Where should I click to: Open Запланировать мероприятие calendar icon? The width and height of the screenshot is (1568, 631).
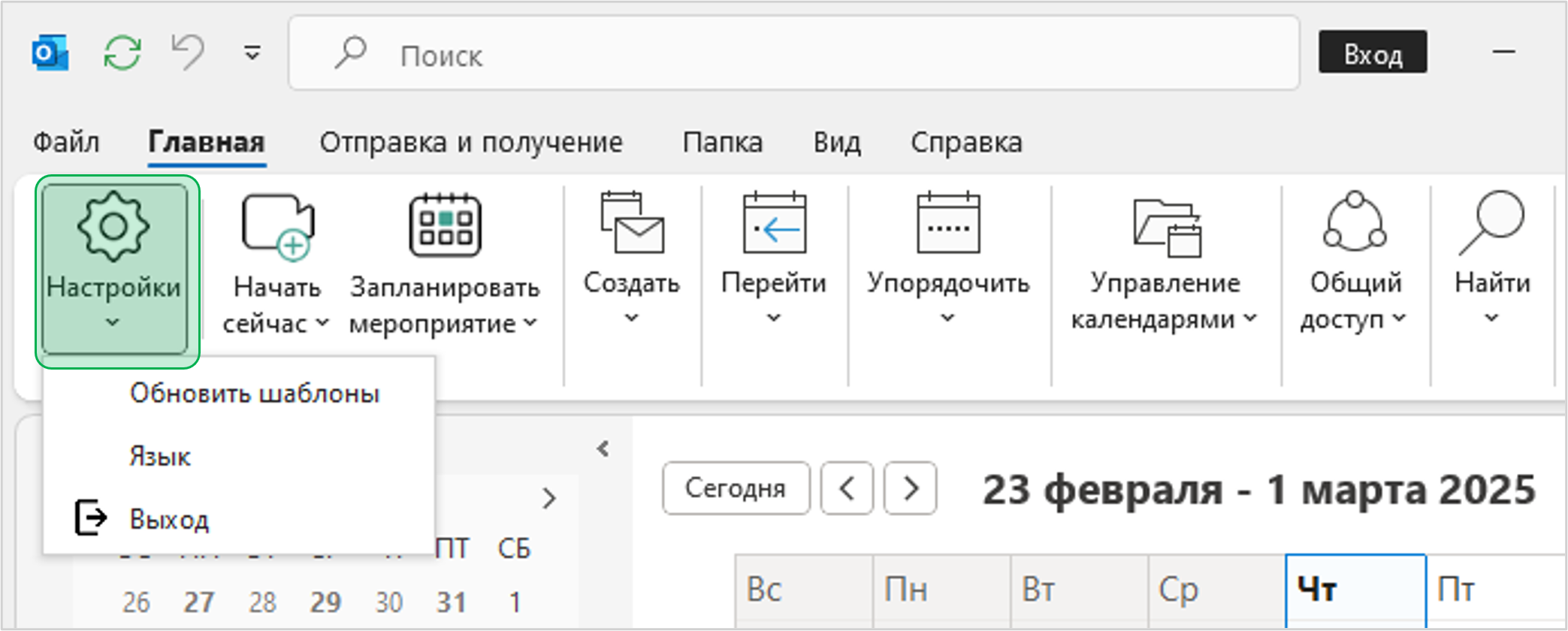tap(445, 226)
